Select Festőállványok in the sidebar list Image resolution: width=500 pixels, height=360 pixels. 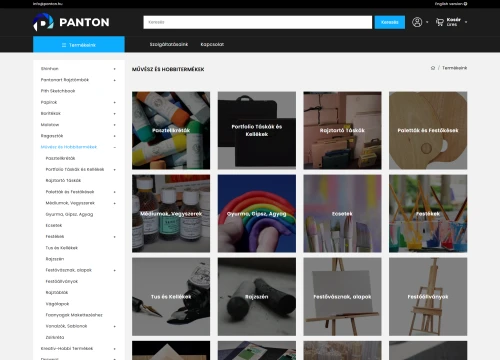(62, 282)
